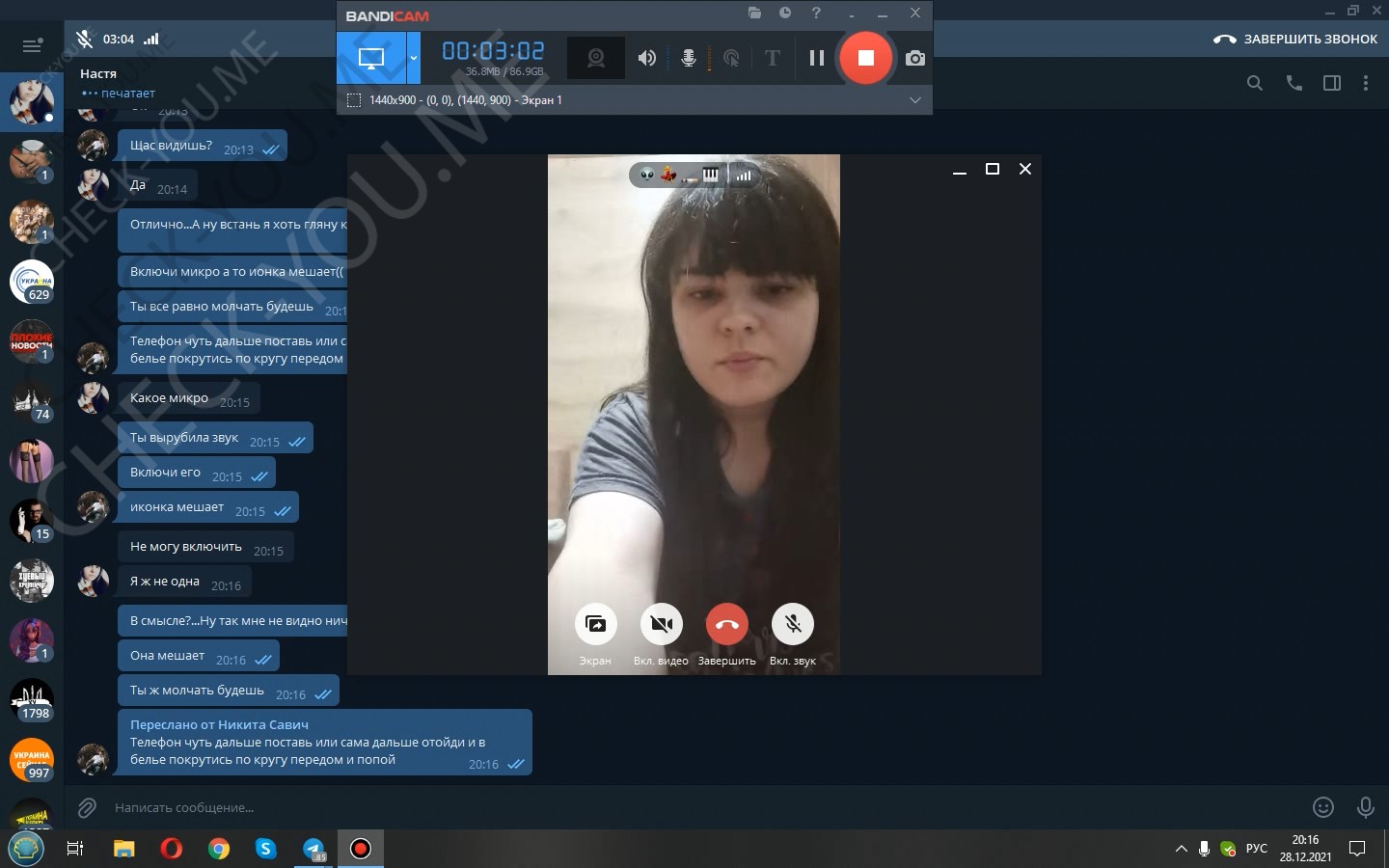Enable video with Вкл. видео button
Screen dimensions: 1389x868
[x=662, y=624]
